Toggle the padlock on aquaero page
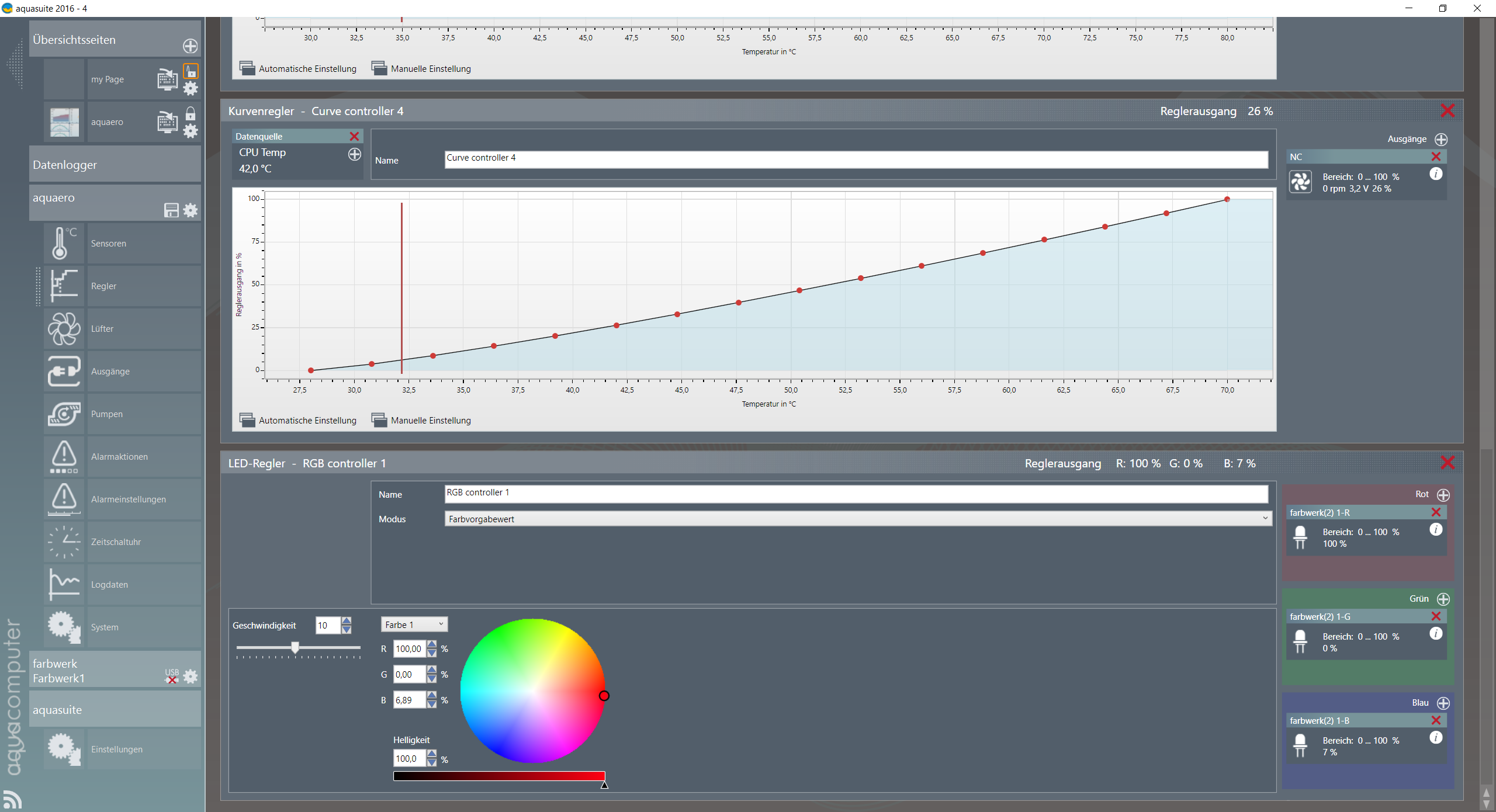Viewport: 1496px width, 812px height. click(x=191, y=114)
